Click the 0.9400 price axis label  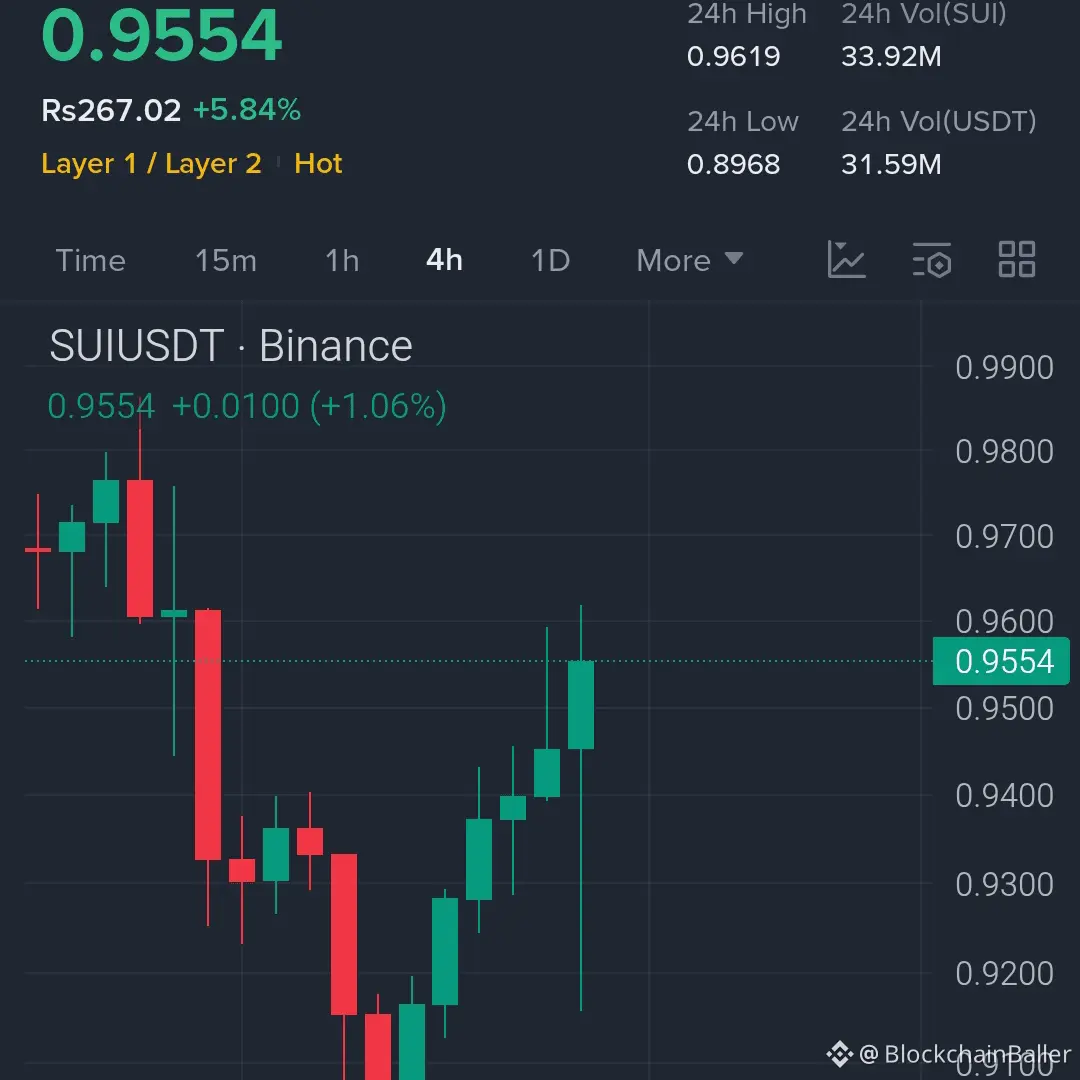pos(1004,796)
